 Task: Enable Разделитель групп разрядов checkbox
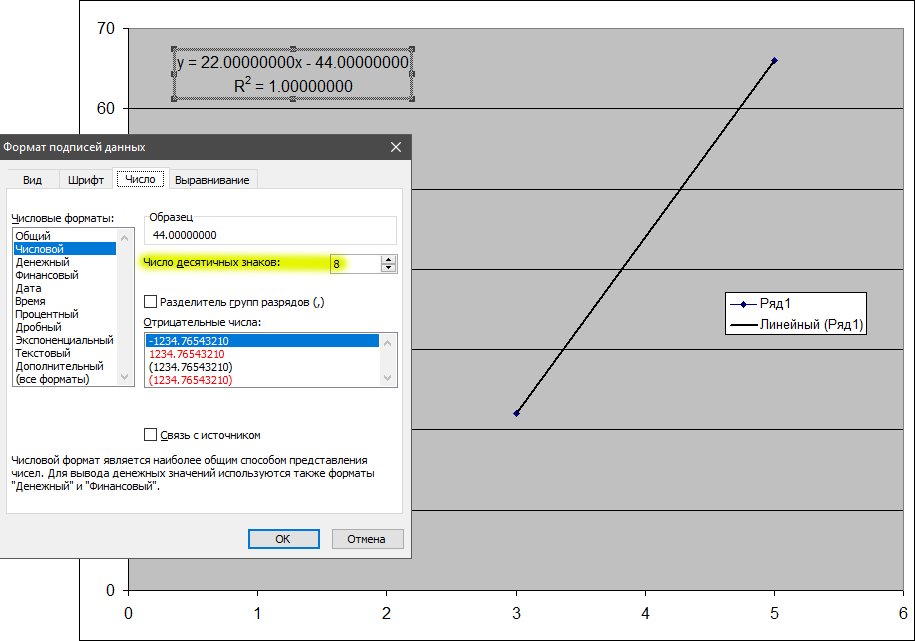[x=151, y=301]
